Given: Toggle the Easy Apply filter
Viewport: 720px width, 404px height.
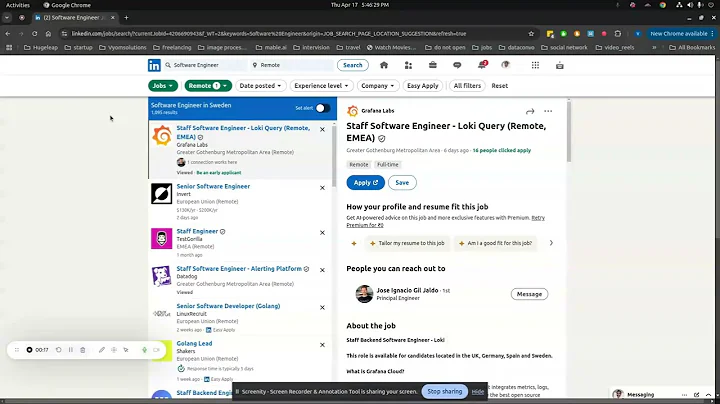Looking at the screenshot, I should (422, 86).
